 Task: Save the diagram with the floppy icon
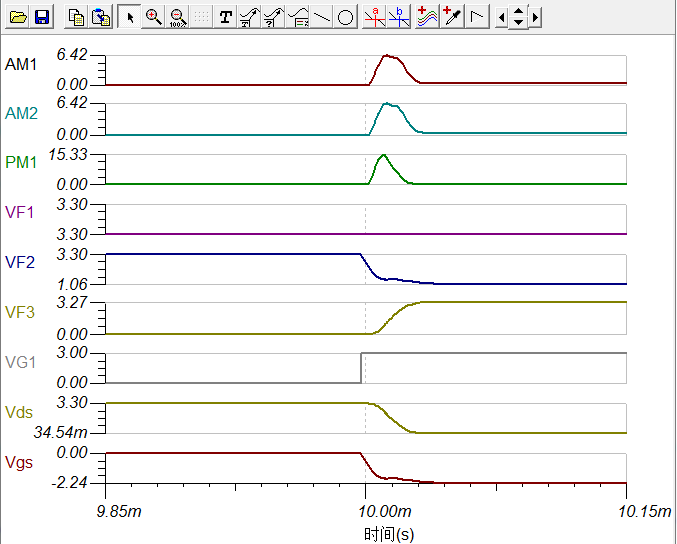coord(41,17)
